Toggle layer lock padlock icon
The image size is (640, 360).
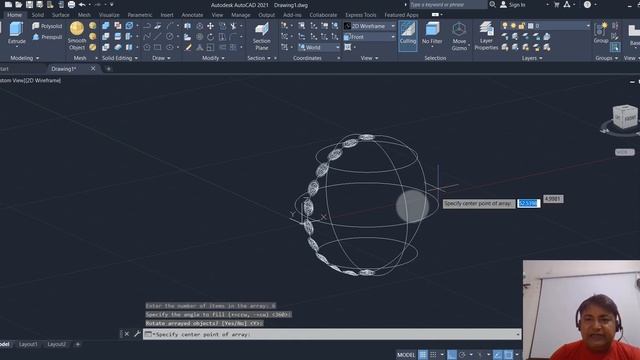[521, 26]
